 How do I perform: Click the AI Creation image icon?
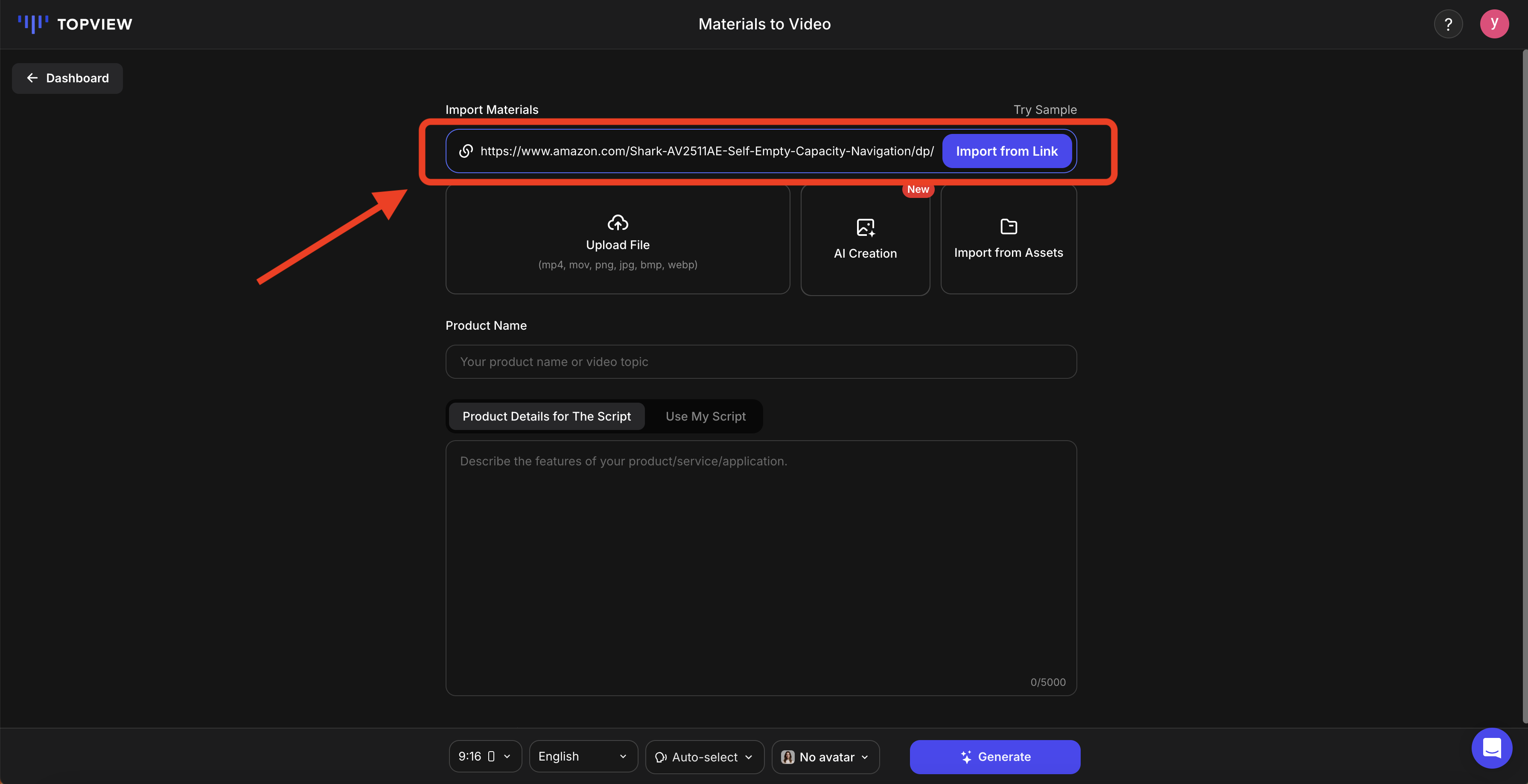pyautogui.click(x=866, y=227)
